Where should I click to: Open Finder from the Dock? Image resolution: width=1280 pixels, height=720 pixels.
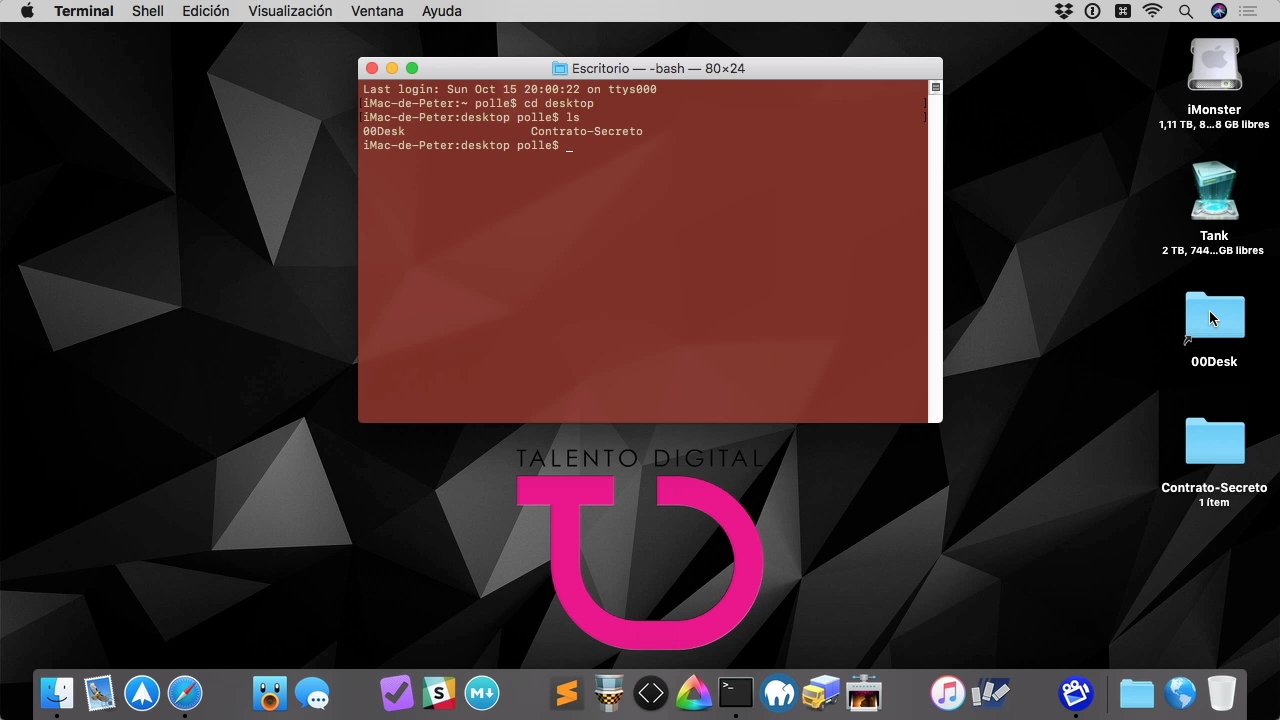pos(57,693)
